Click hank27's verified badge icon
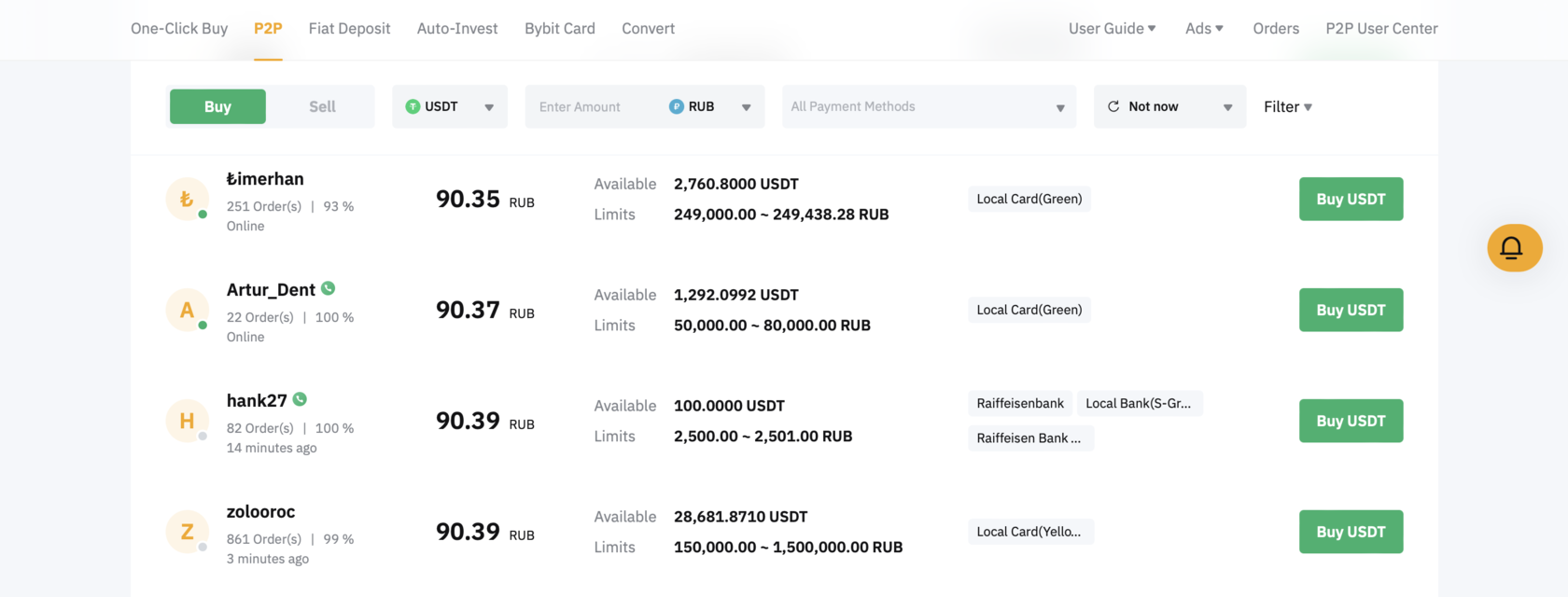 (x=300, y=399)
